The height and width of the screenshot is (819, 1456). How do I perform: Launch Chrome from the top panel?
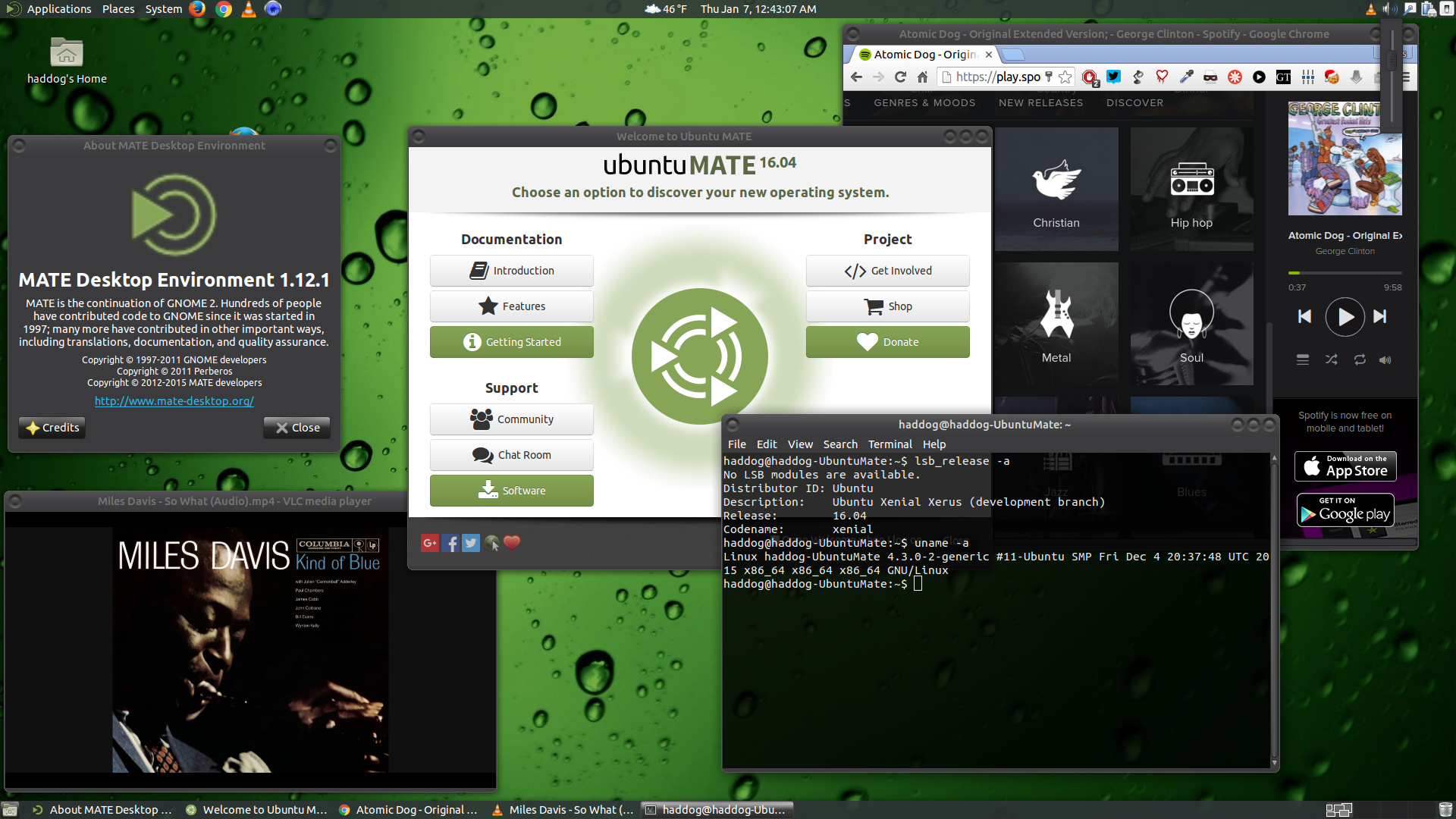[223, 9]
